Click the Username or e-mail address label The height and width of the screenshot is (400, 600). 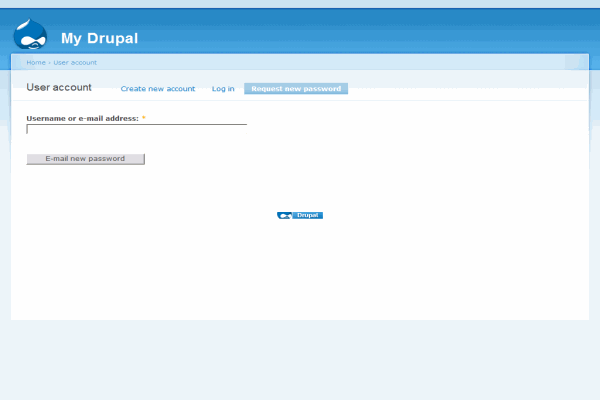[82, 118]
